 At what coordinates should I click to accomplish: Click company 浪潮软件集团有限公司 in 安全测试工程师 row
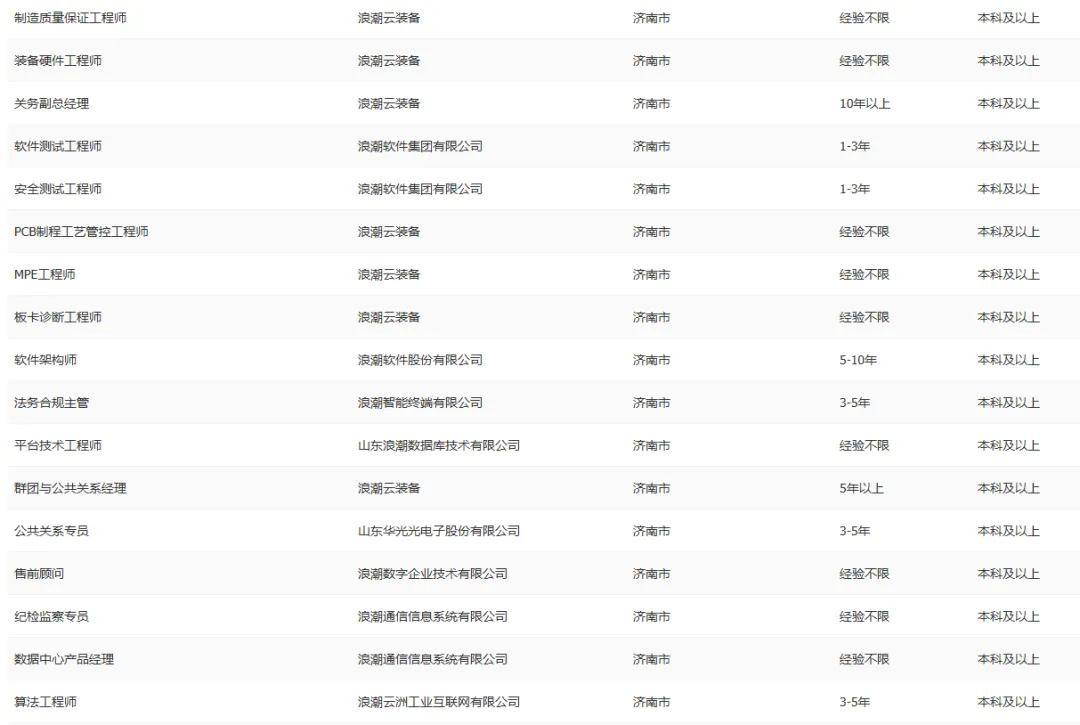point(420,189)
